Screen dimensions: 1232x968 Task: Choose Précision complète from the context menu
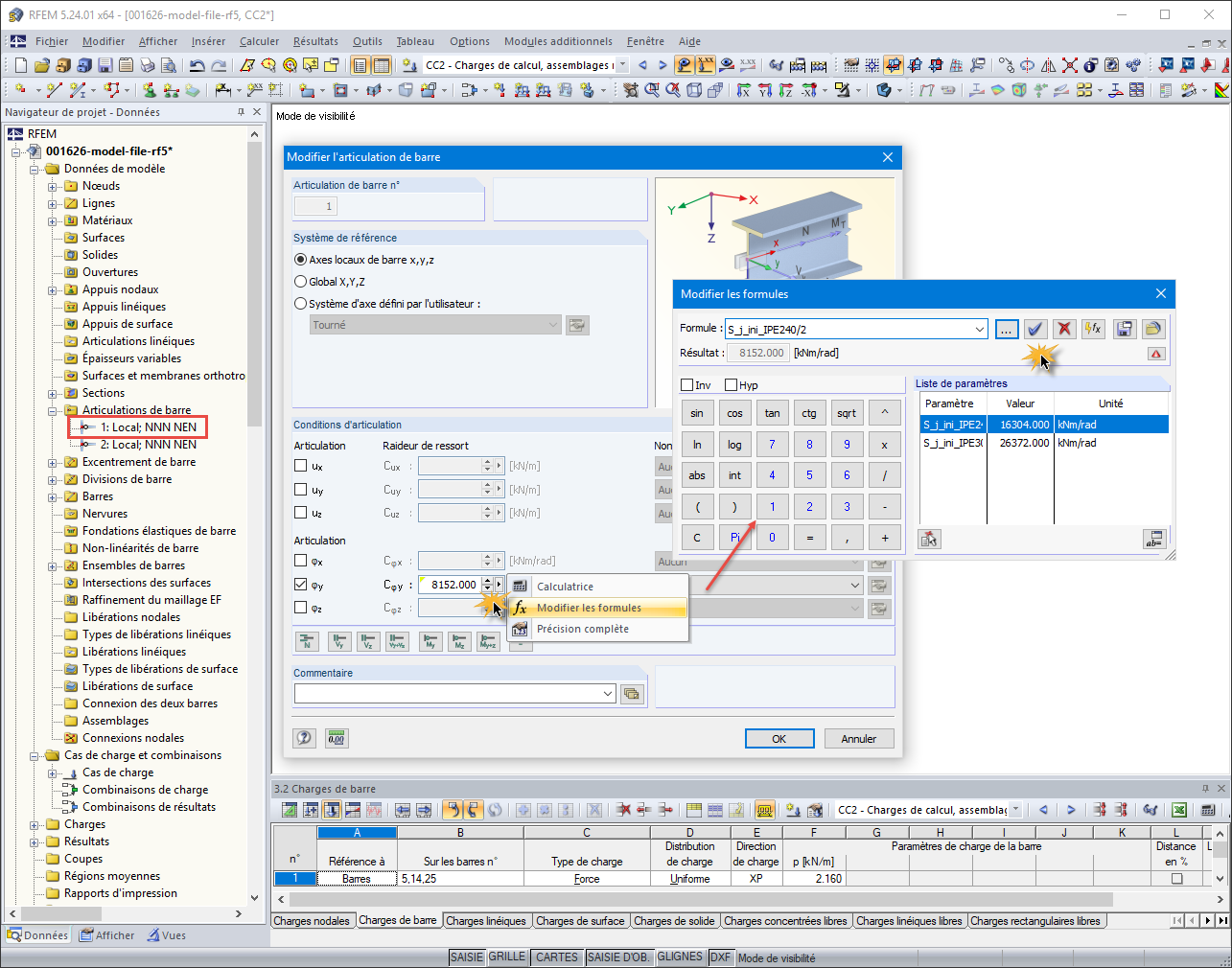click(597, 629)
